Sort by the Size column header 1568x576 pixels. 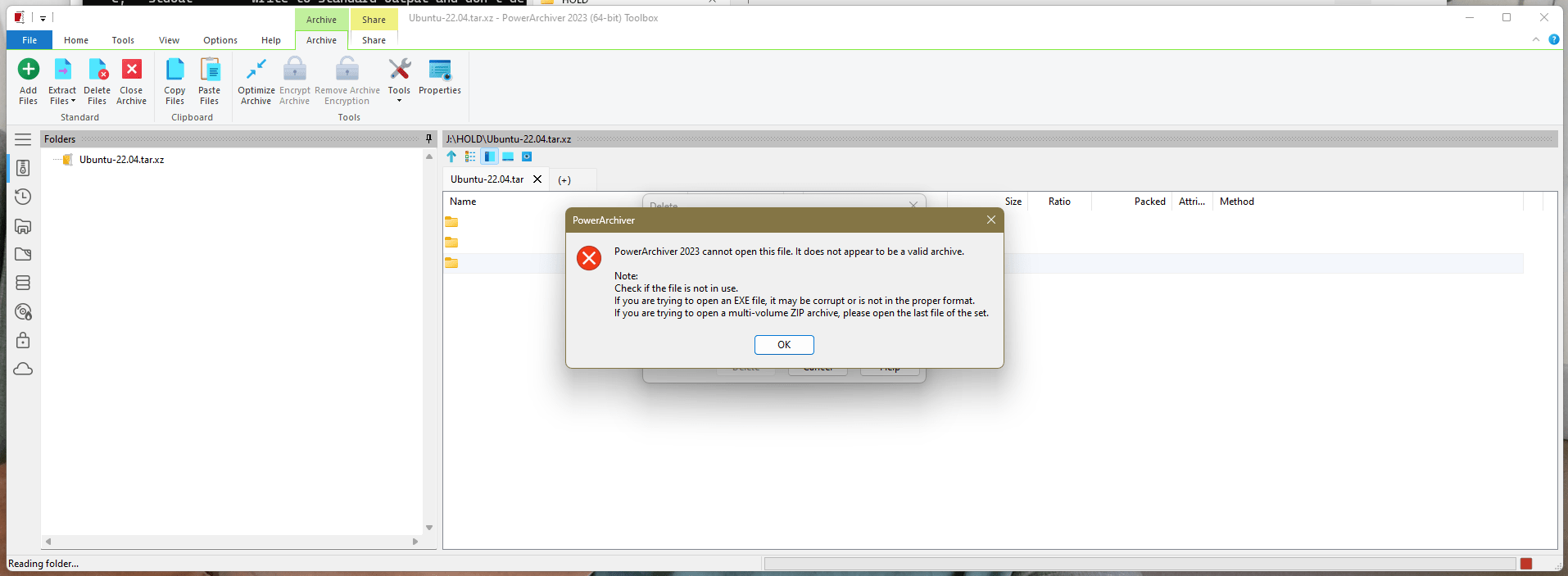[1013, 202]
